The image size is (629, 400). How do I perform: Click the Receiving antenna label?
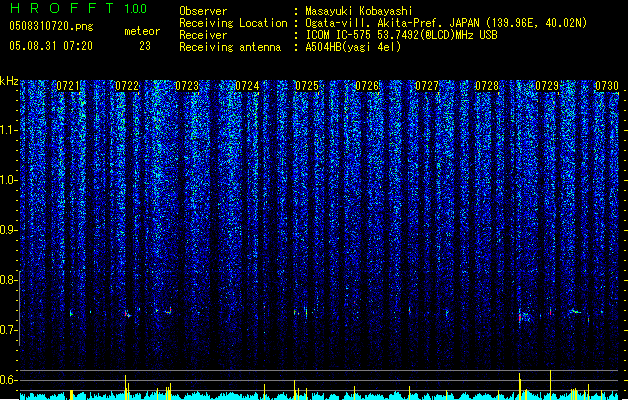point(230,47)
